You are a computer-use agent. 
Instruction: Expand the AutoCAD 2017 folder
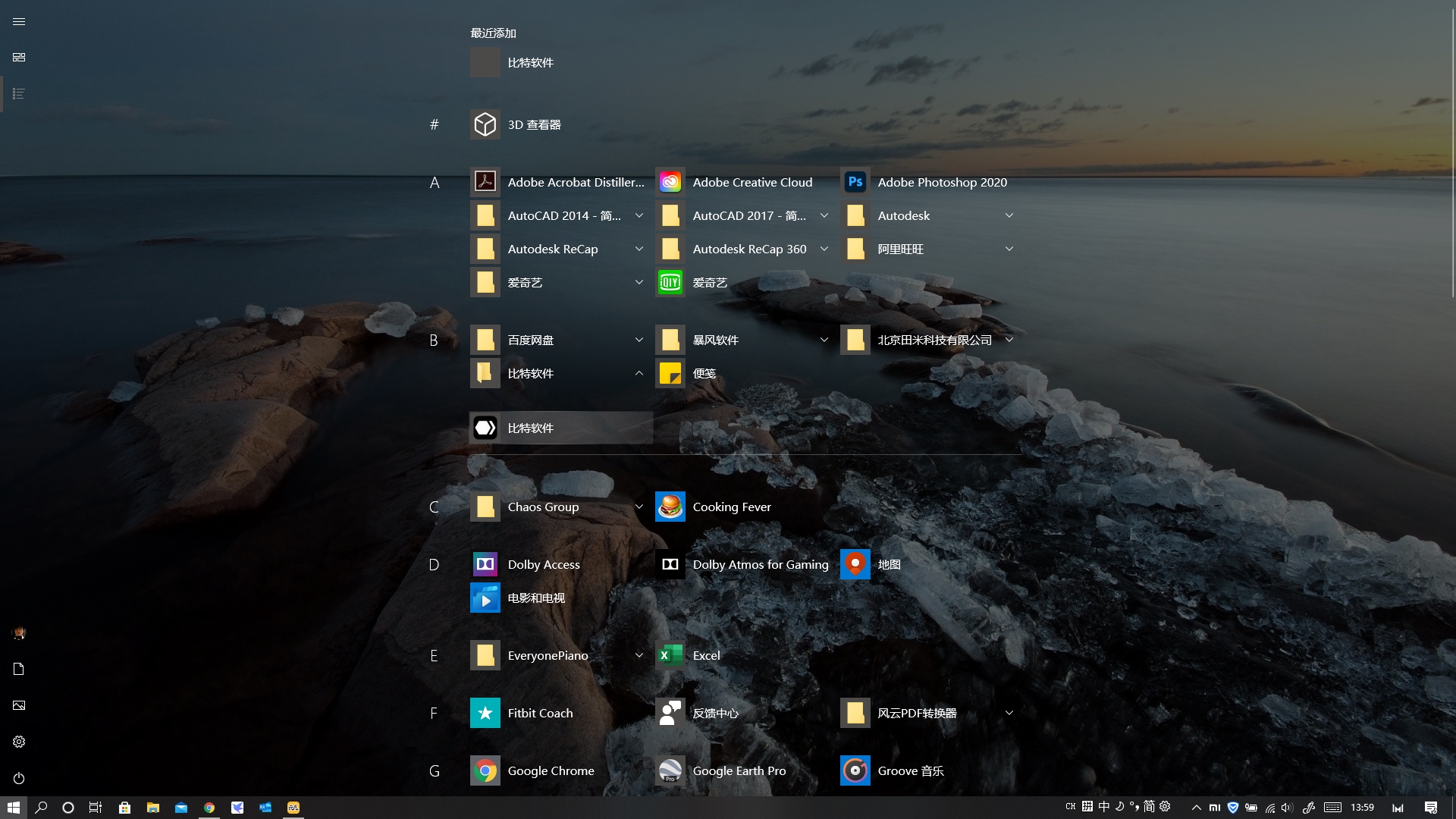[x=824, y=215]
